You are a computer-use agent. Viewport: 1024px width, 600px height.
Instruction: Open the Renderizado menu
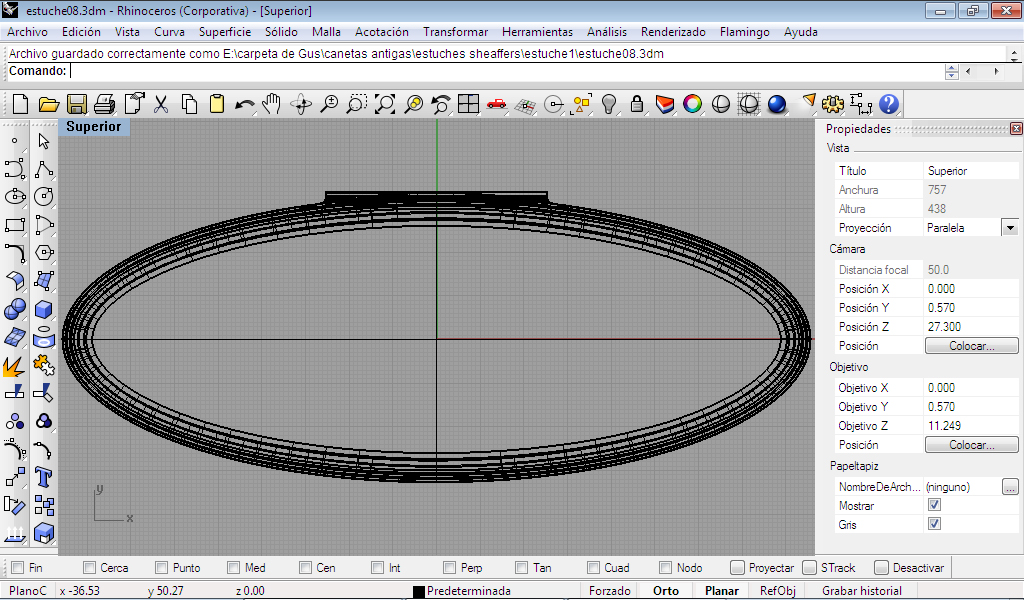(x=673, y=32)
